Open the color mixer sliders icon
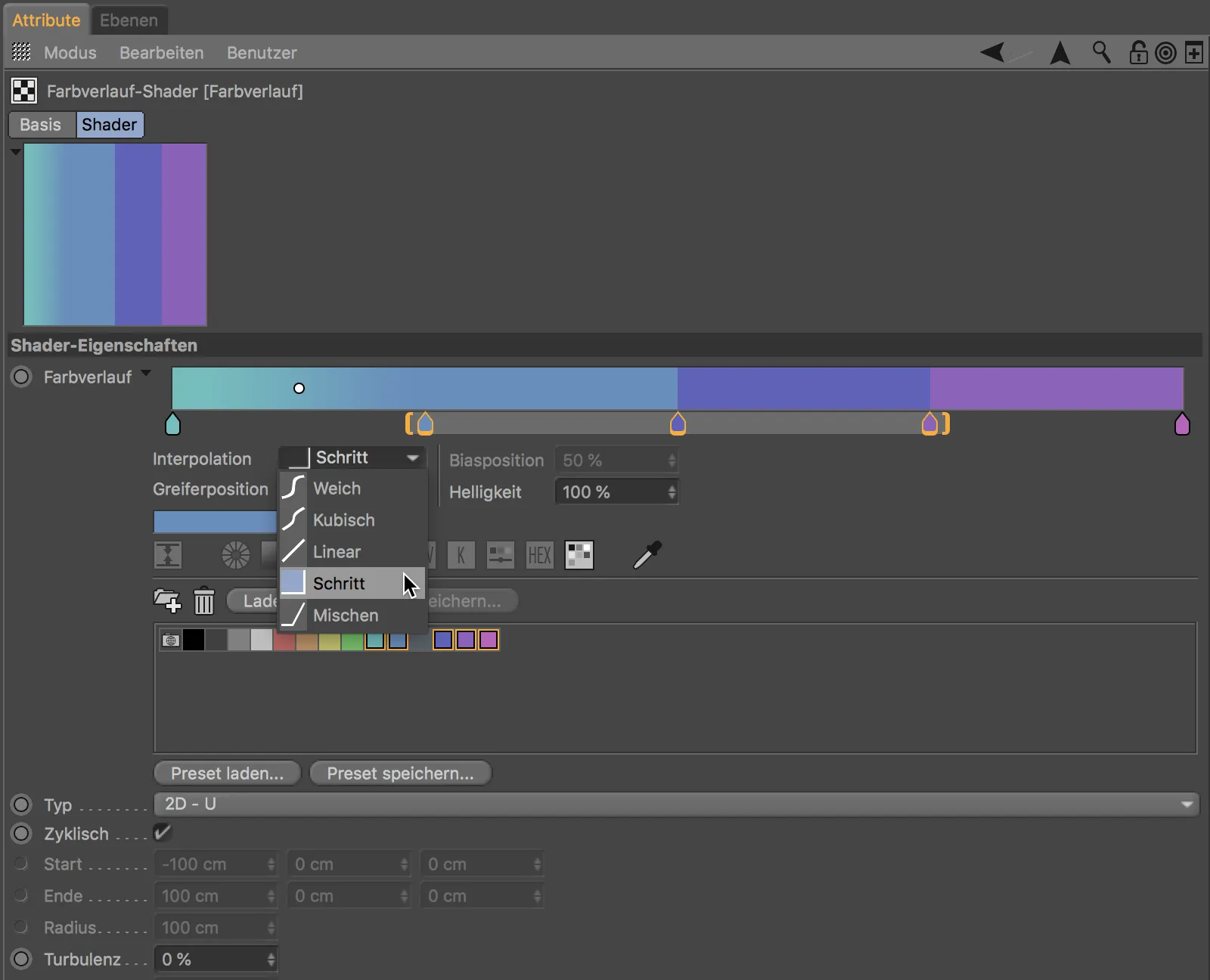The height and width of the screenshot is (980, 1210). click(500, 555)
